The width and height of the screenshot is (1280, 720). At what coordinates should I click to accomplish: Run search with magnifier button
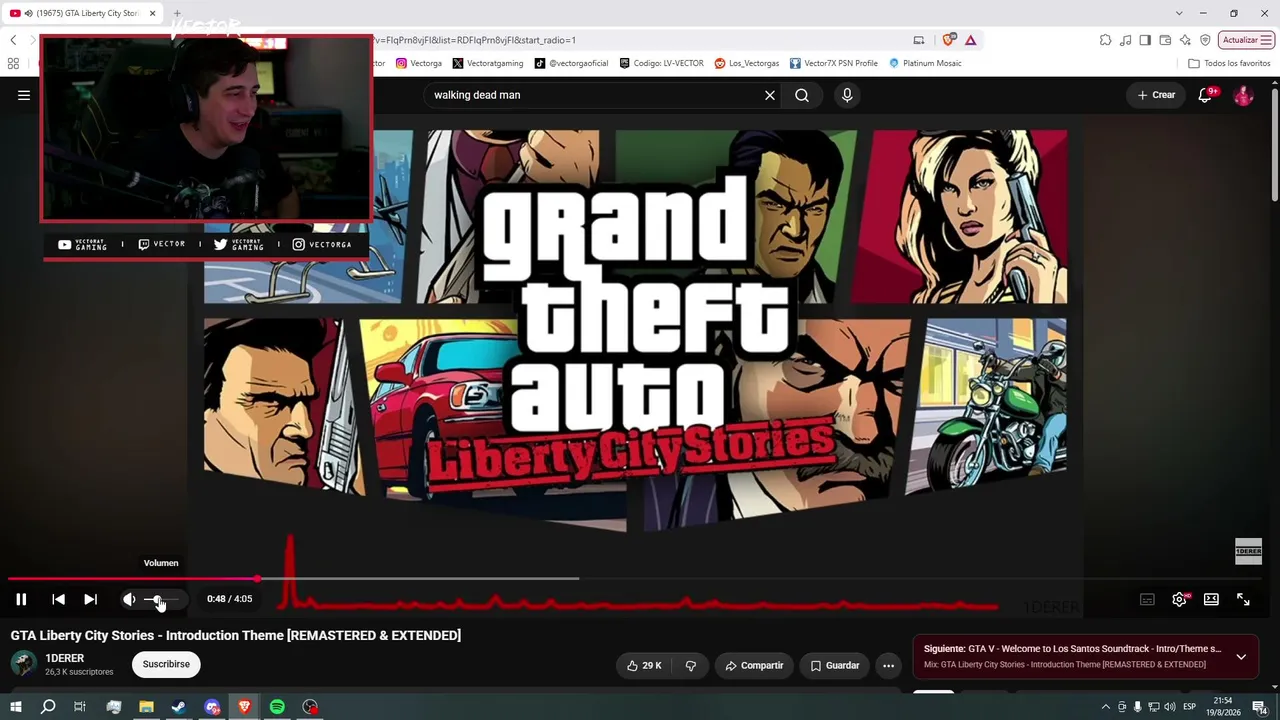coord(802,95)
